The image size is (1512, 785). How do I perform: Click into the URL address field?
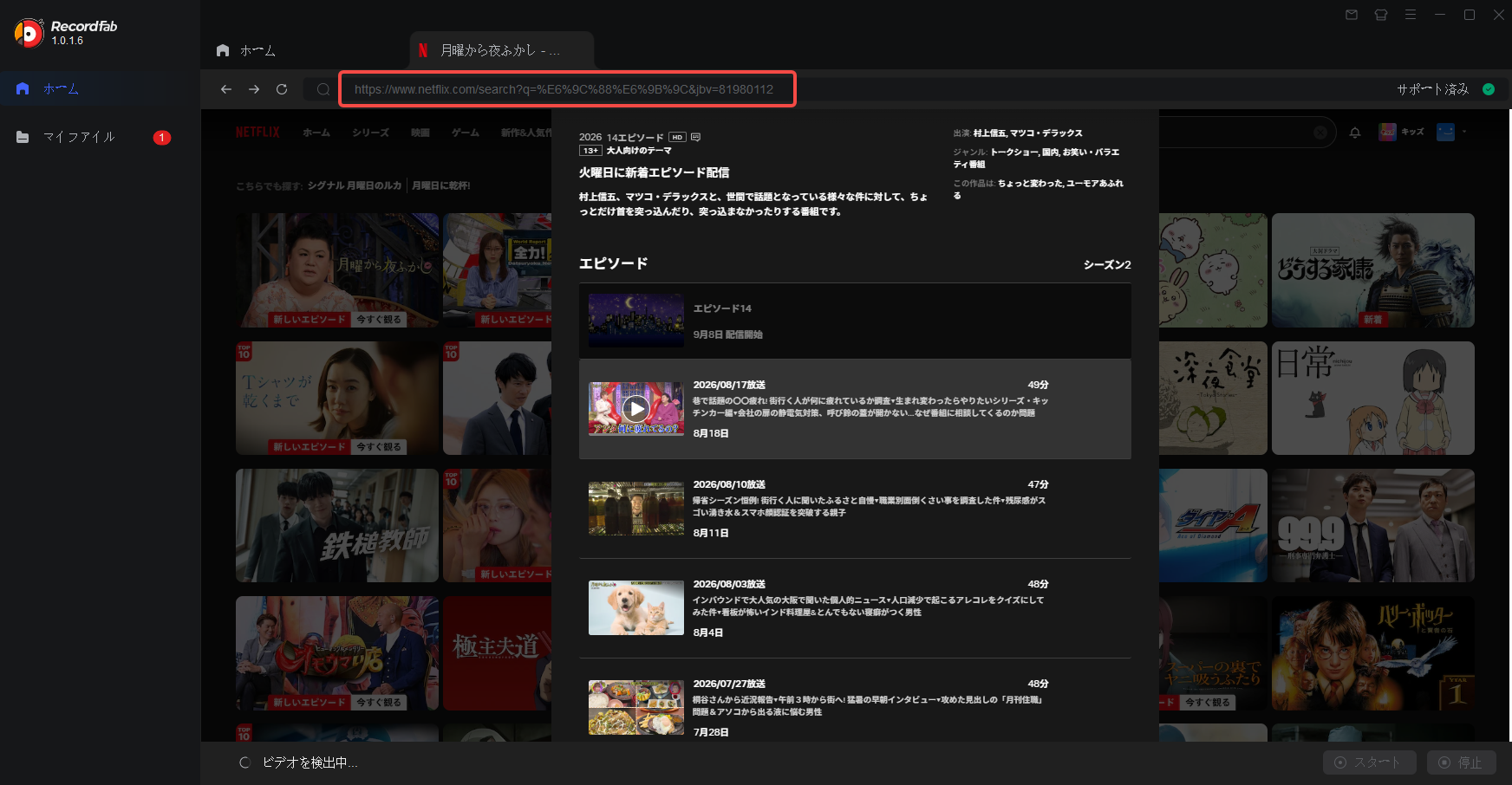pos(567,89)
